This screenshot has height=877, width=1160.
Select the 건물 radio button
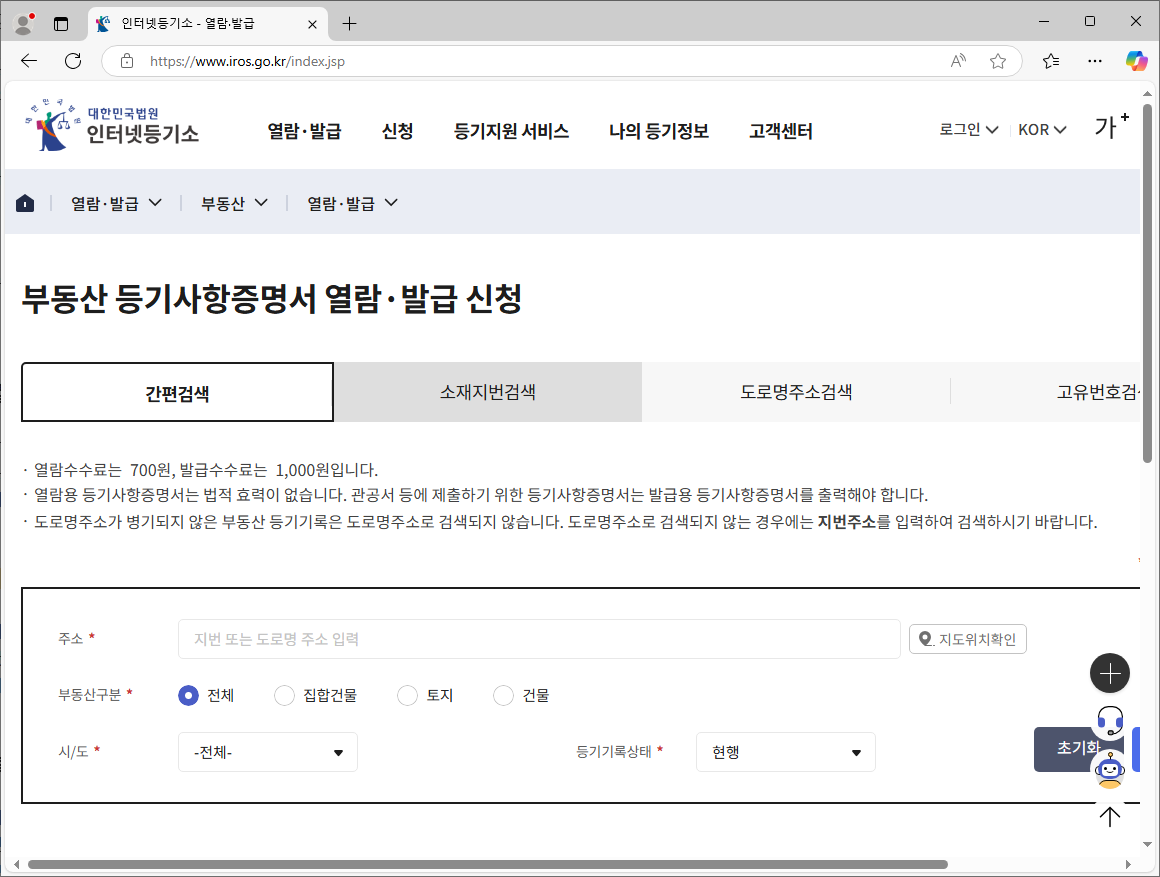point(503,695)
